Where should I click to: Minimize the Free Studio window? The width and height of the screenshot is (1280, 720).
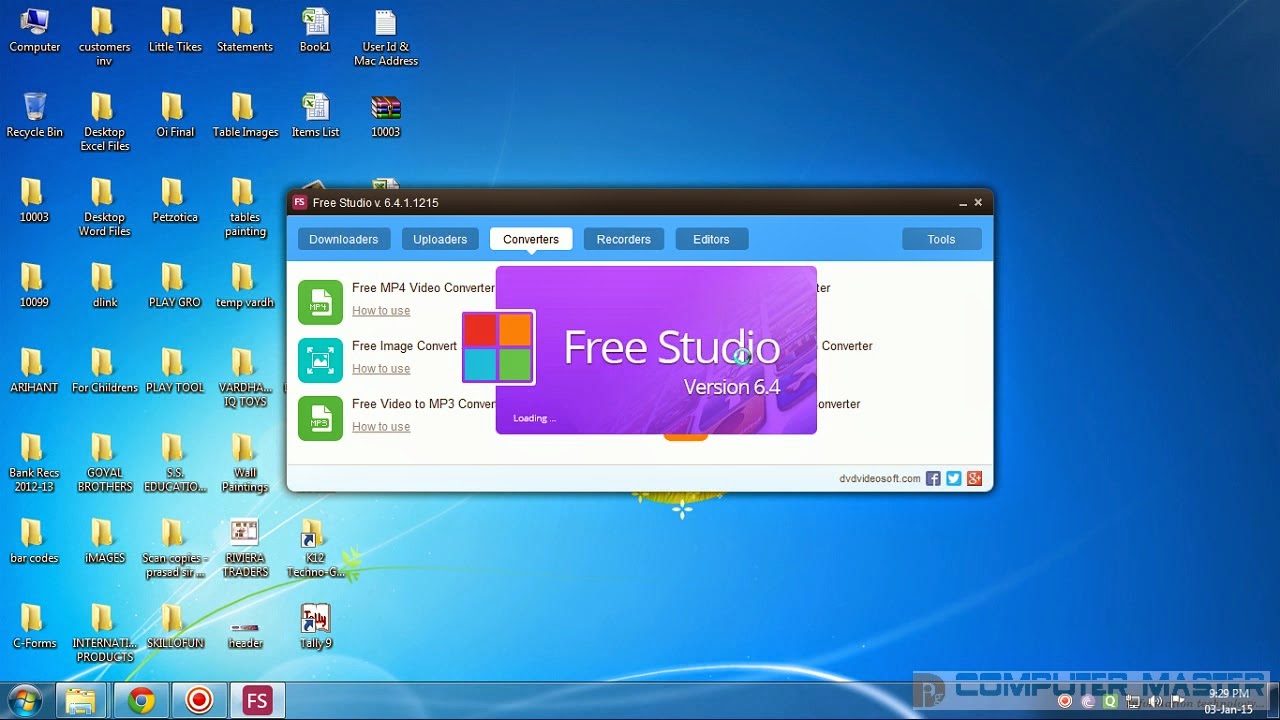963,203
